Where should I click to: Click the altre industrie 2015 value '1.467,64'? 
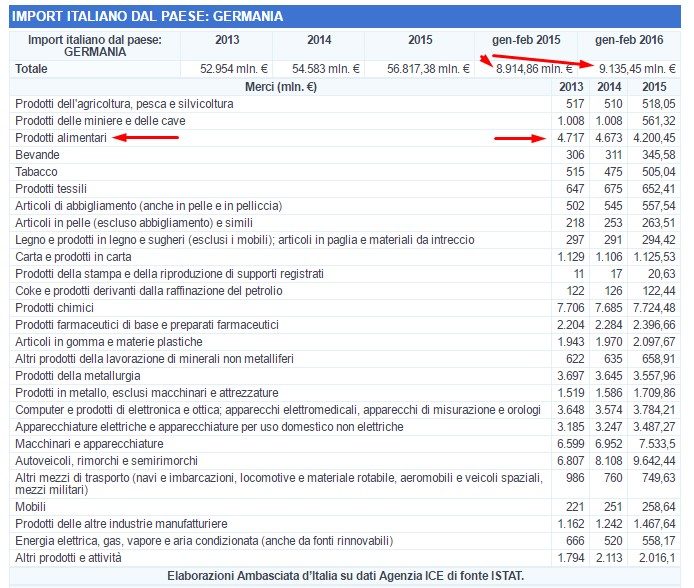[654, 524]
